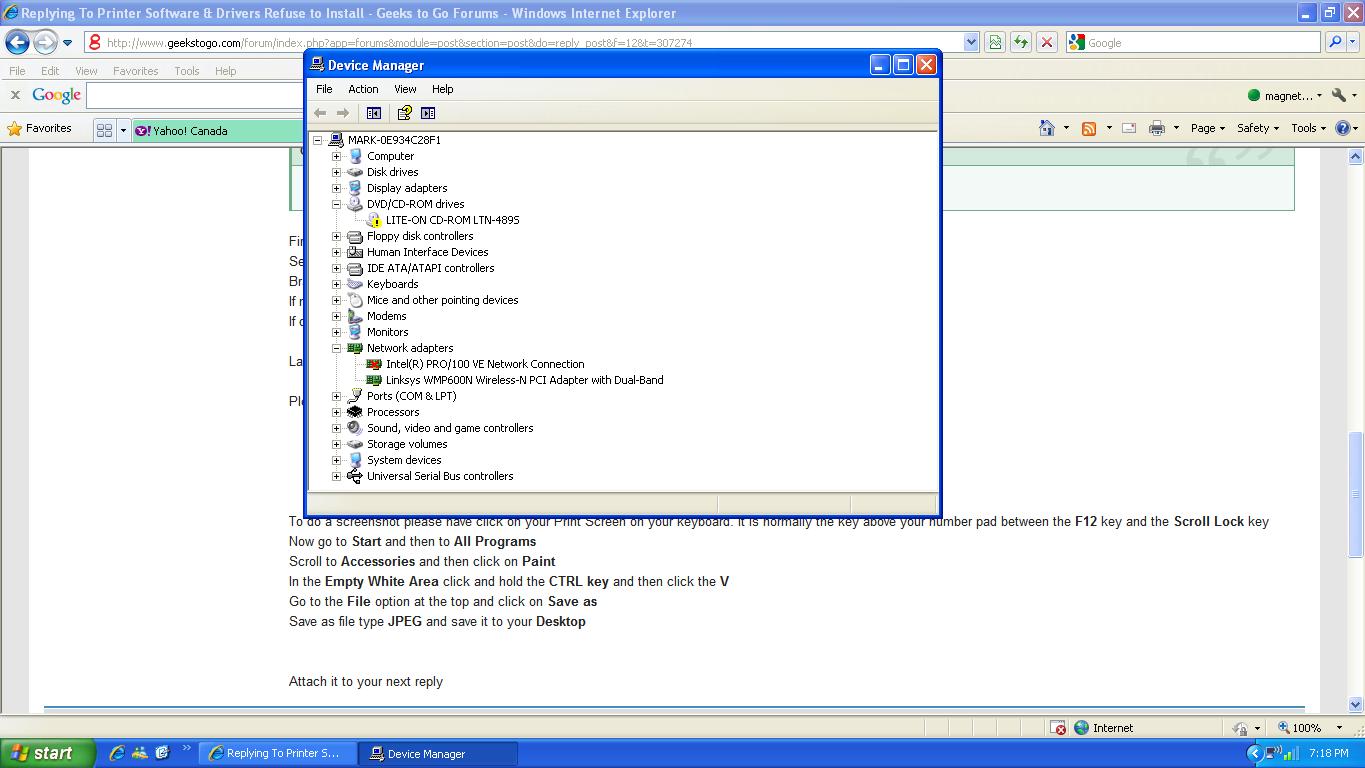
Task: Open the Help menu in Device Manager
Action: click(x=442, y=89)
